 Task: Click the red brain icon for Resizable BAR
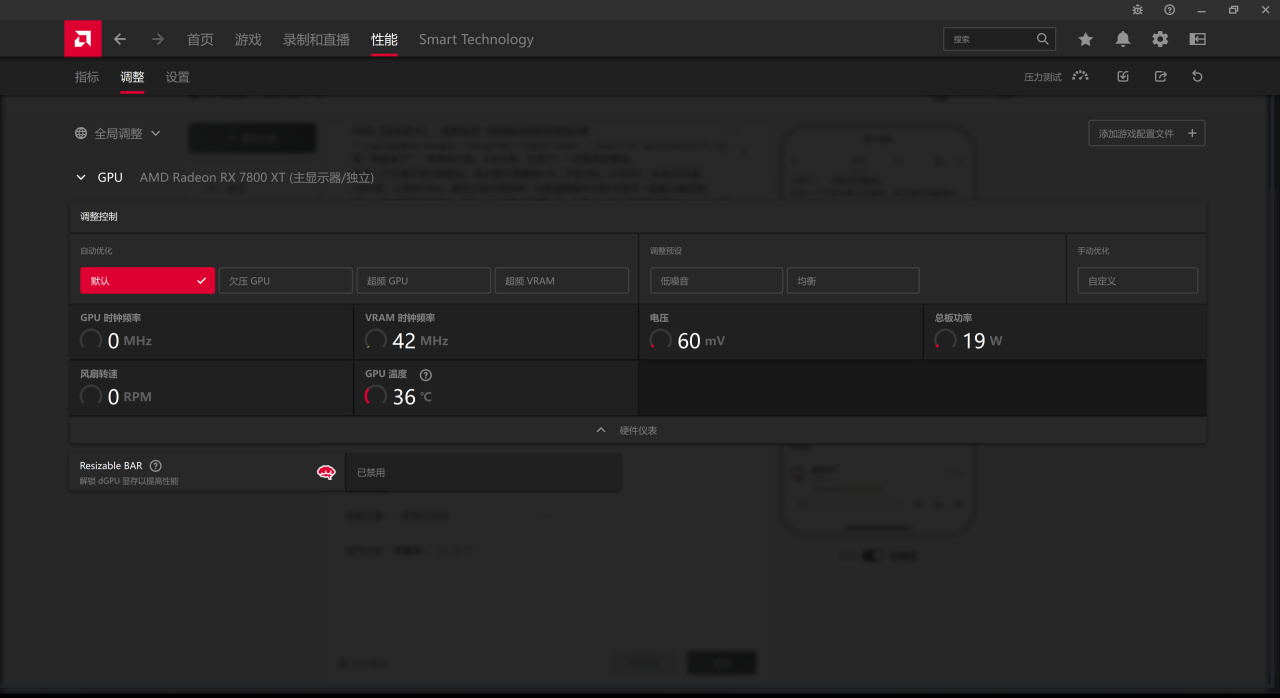(x=326, y=472)
